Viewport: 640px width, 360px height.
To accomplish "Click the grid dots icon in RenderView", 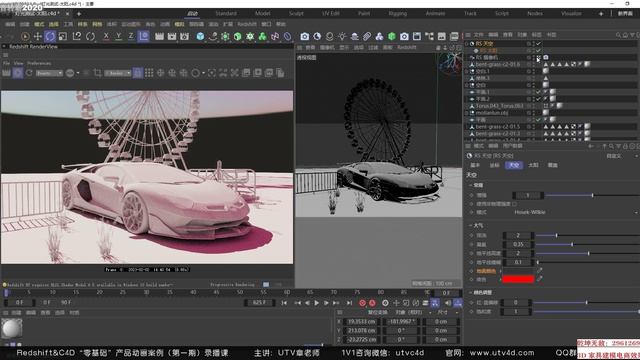I will click(149, 73).
